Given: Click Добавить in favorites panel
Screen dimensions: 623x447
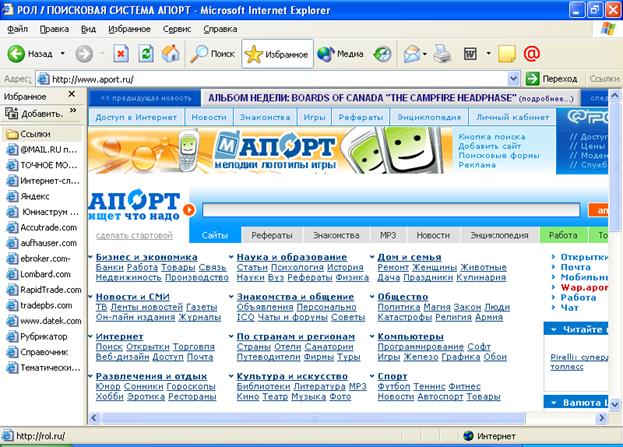Looking at the screenshot, I should (x=34, y=114).
